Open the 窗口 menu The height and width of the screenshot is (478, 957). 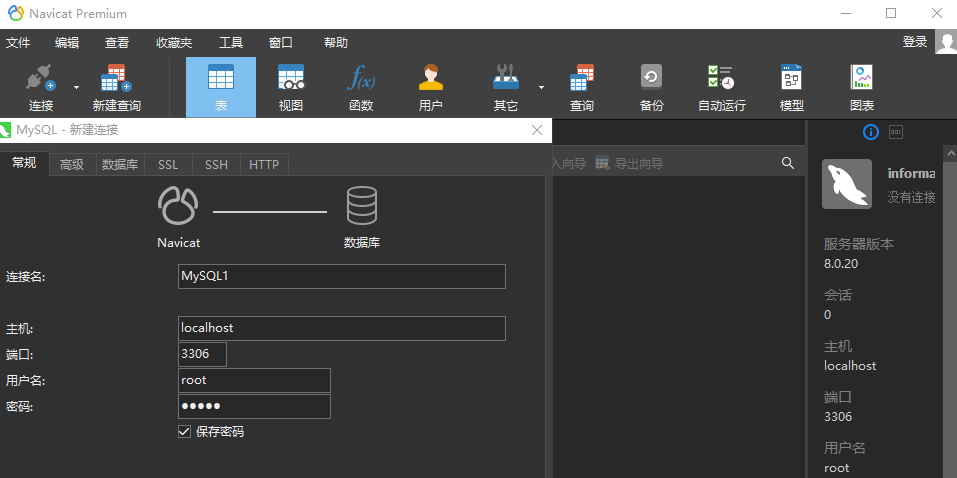(281, 43)
